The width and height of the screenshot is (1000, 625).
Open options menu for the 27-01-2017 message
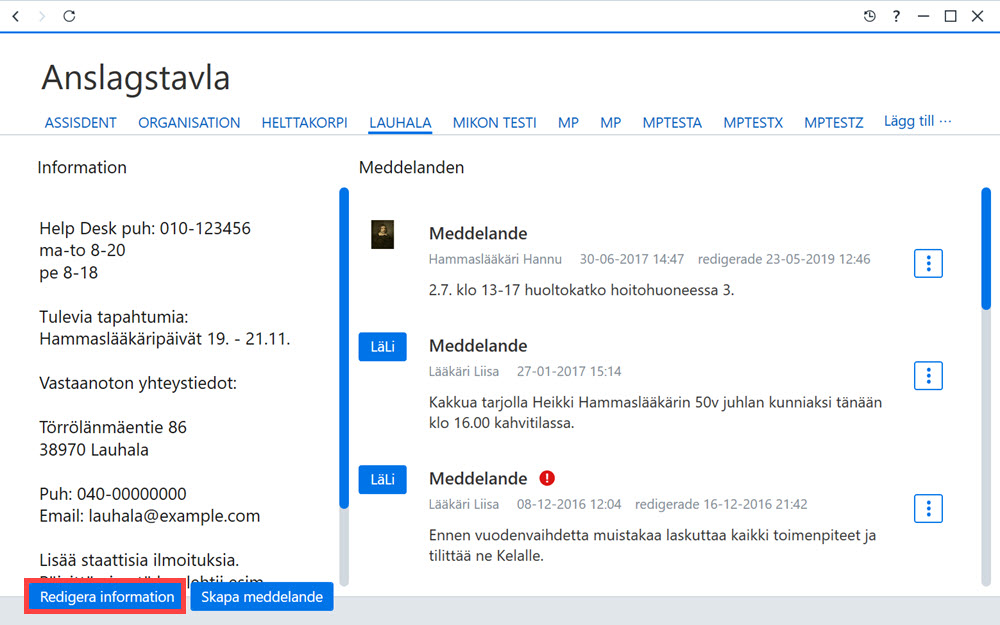[928, 376]
